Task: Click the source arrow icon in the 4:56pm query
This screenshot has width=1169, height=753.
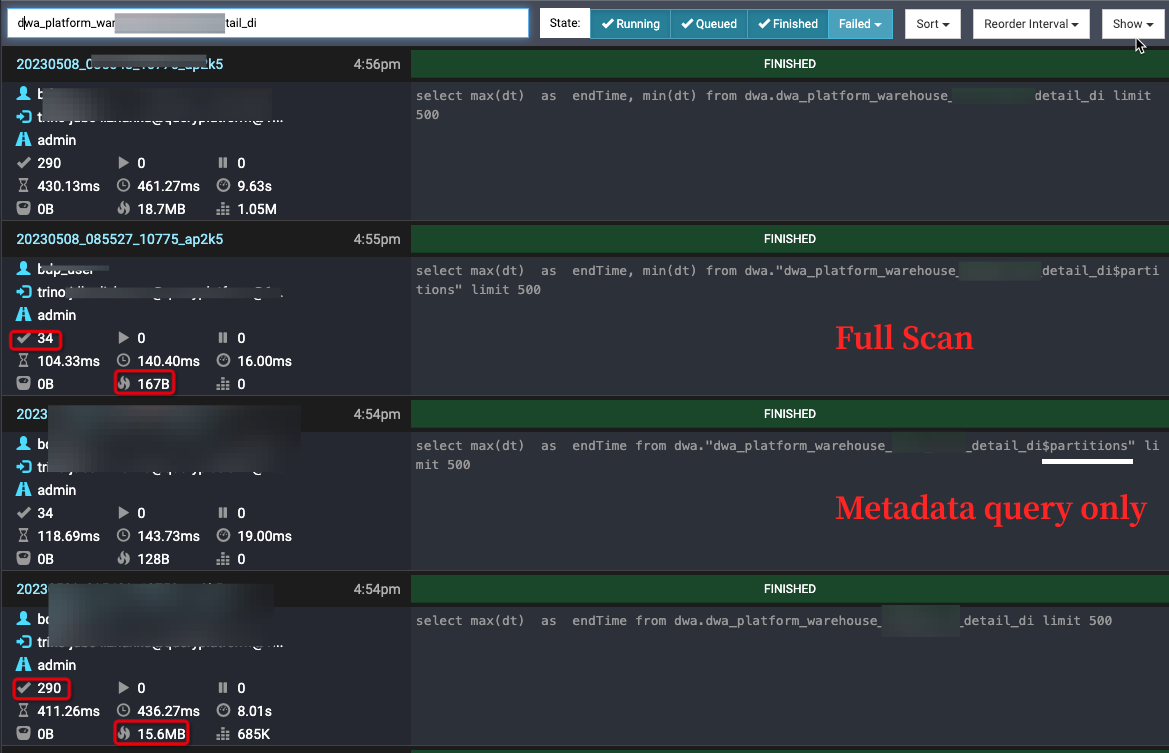Action: [24, 117]
